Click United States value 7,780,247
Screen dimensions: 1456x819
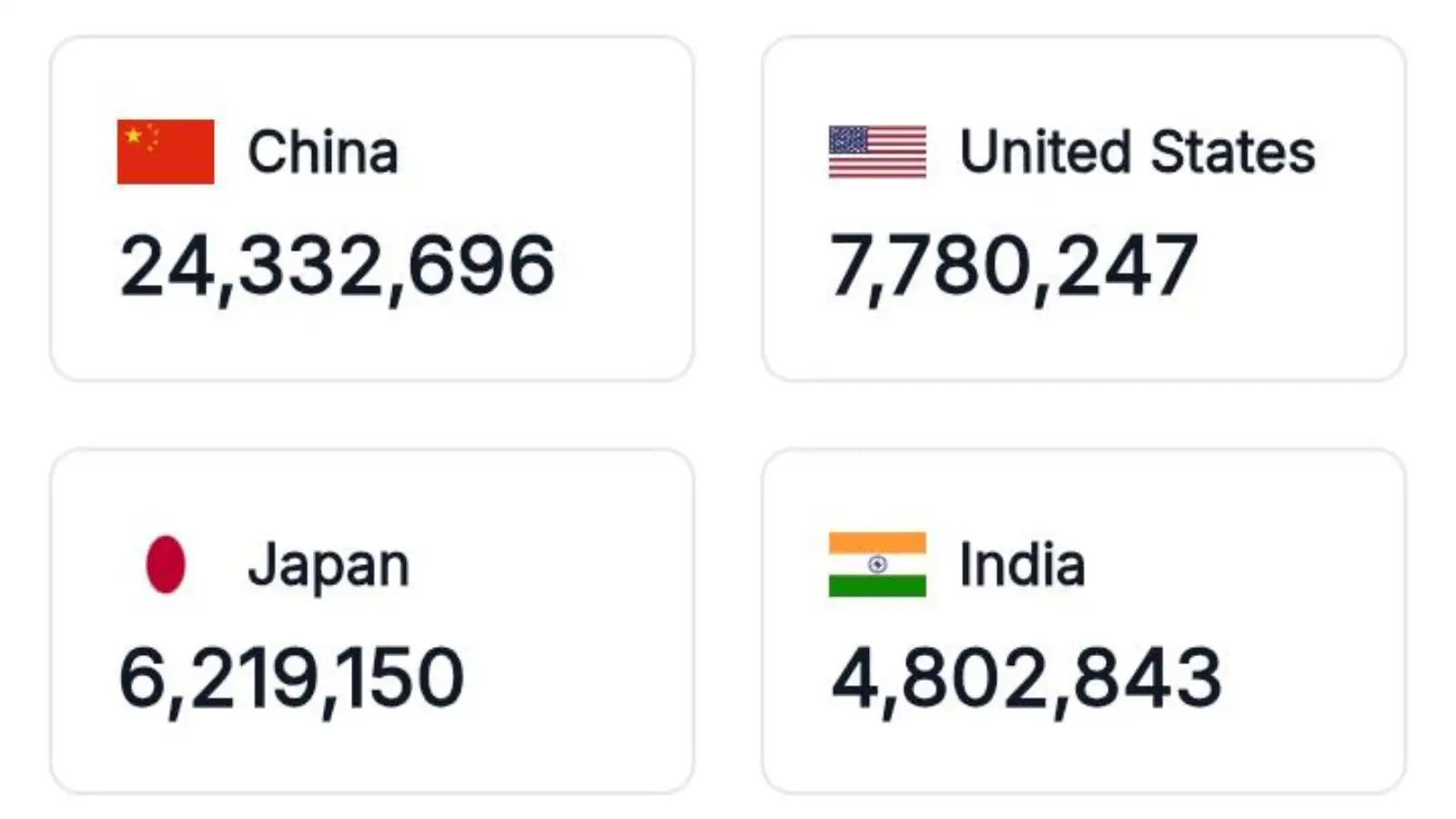[1013, 266]
